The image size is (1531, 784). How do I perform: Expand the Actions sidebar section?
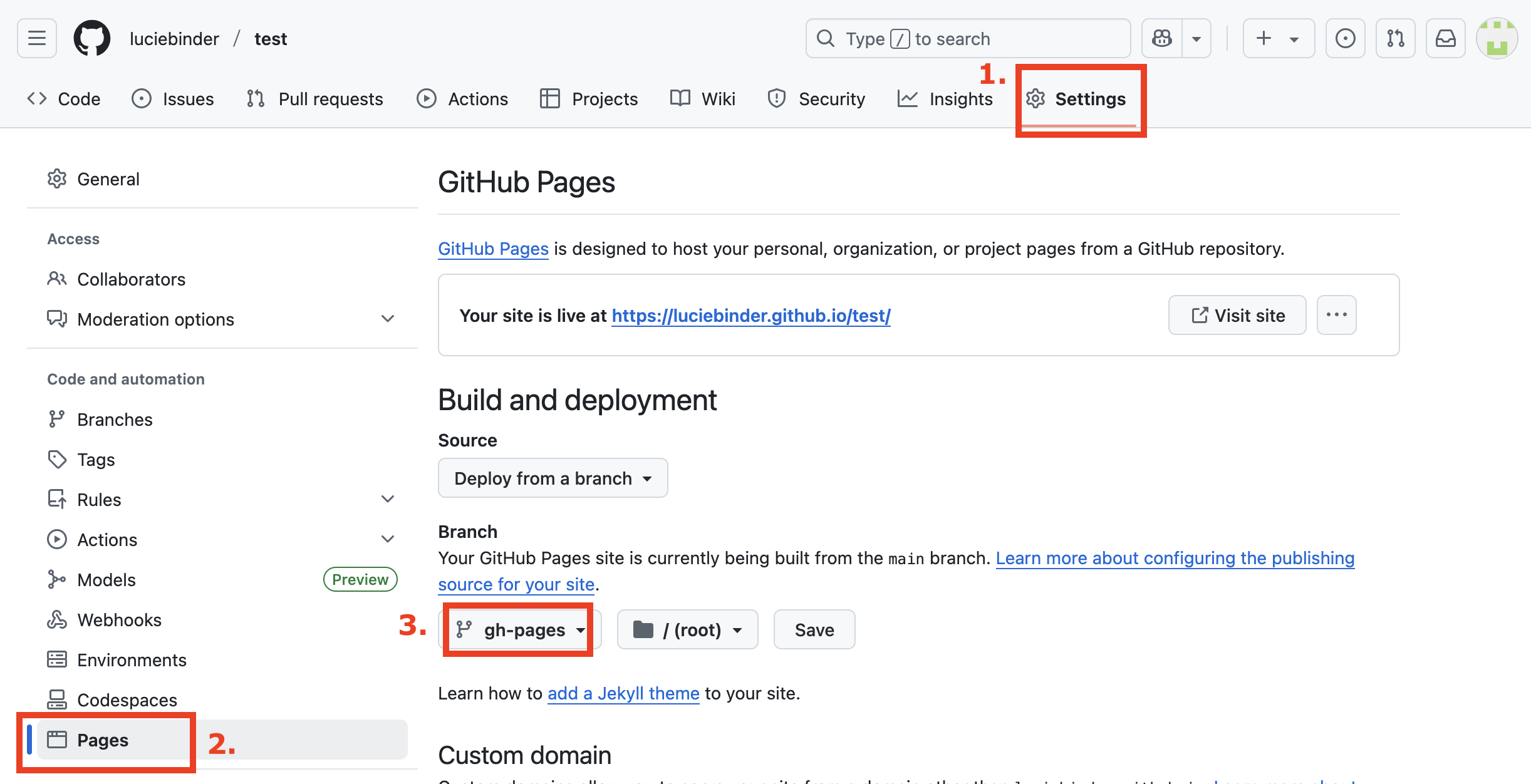[x=388, y=539]
